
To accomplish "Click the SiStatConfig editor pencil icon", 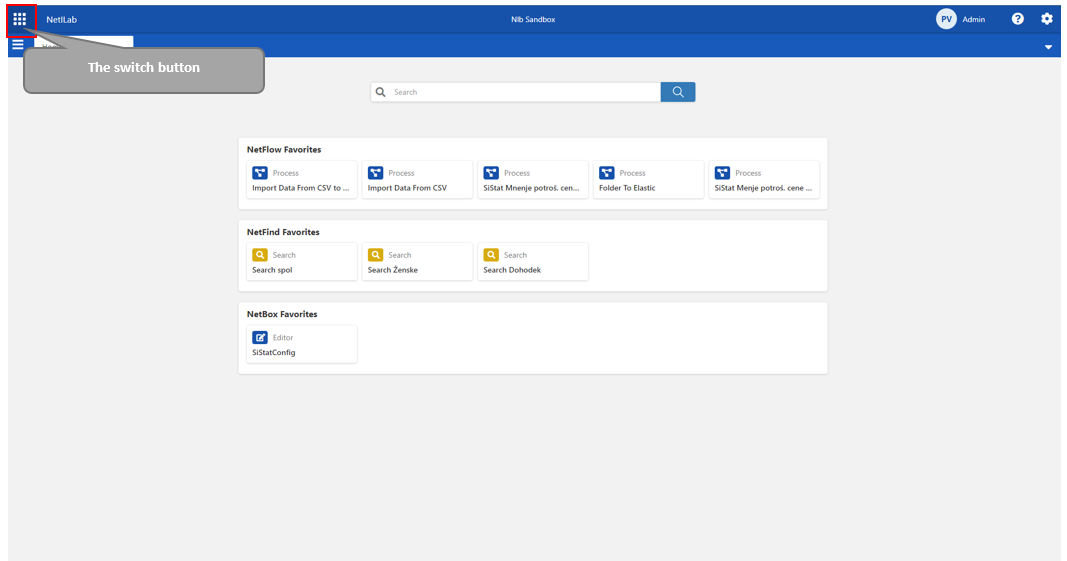I will click(260, 338).
